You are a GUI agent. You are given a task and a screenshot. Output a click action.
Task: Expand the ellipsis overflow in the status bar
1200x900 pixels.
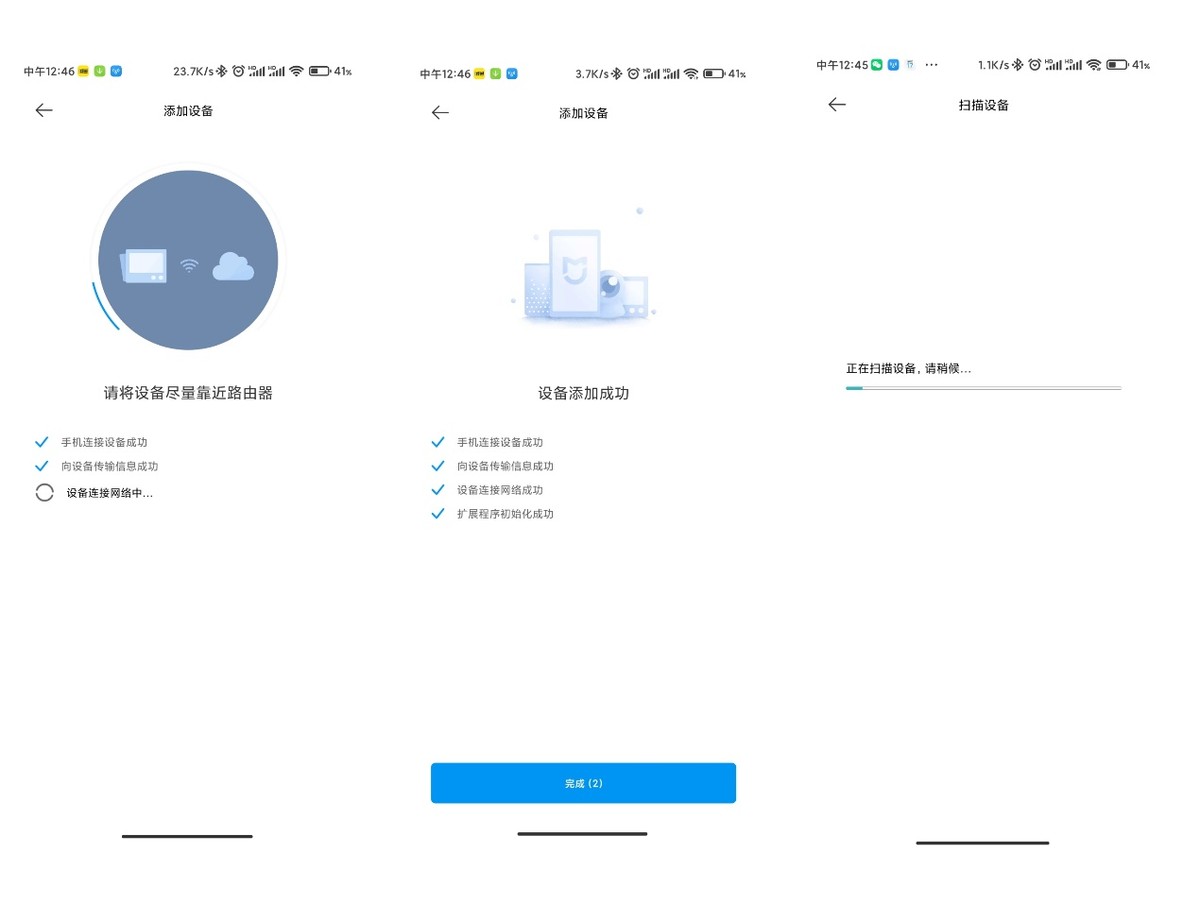point(930,64)
